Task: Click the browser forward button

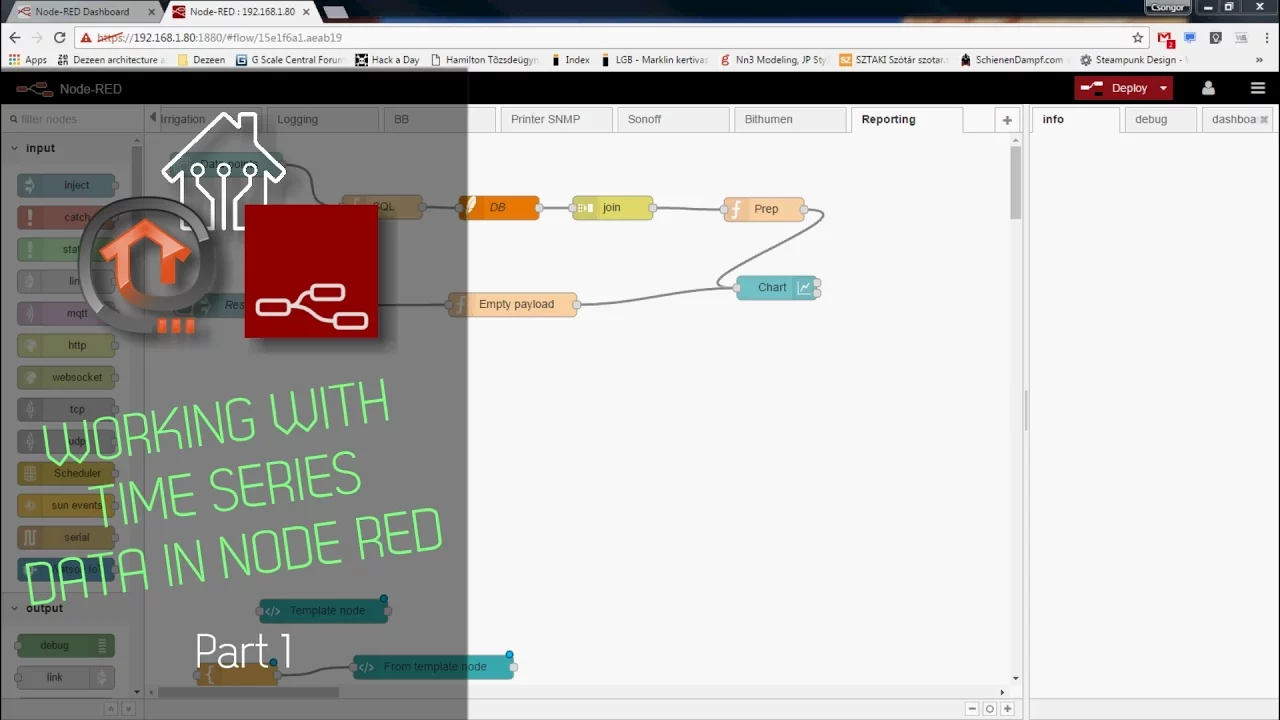Action: click(x=37, y=38)
